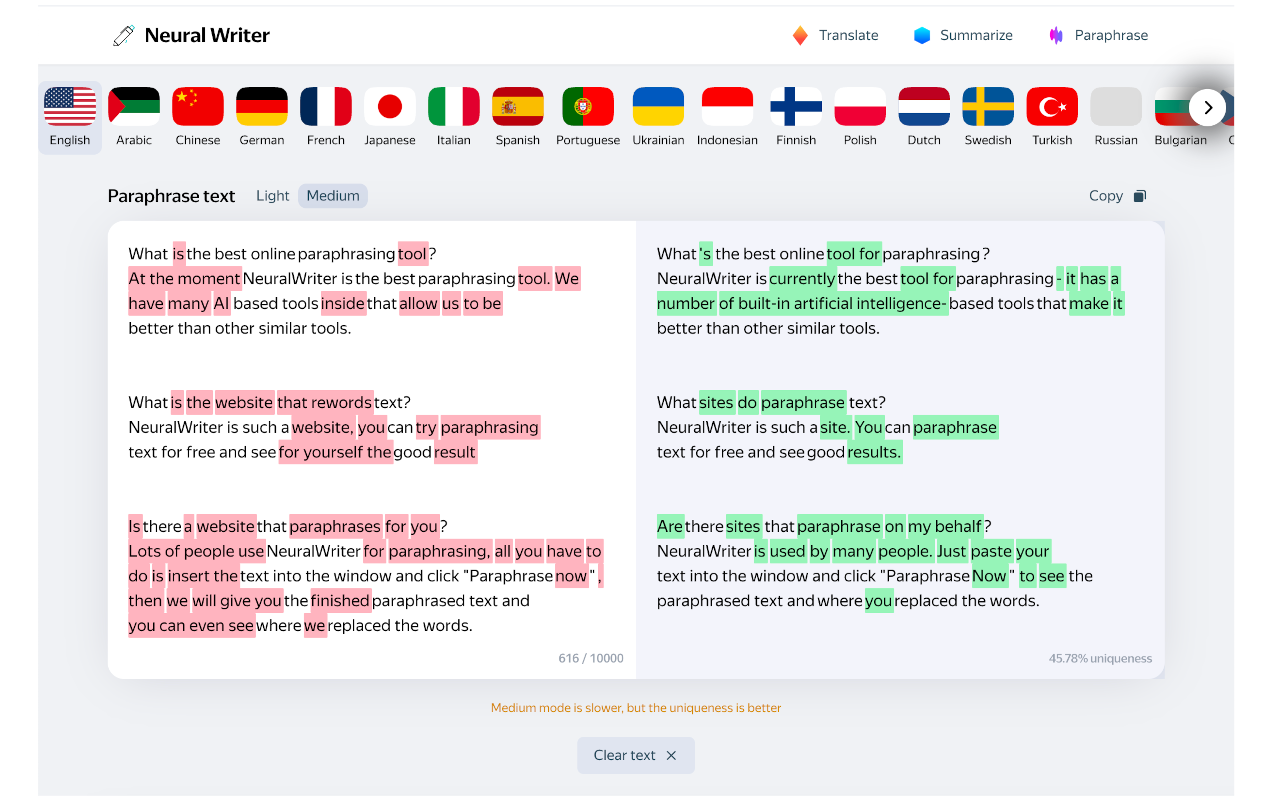Image resolution: width=1280 pixels, height=800 pixels.
Task: Select the Portuguese language flag
Action: (x=588, y=106)
